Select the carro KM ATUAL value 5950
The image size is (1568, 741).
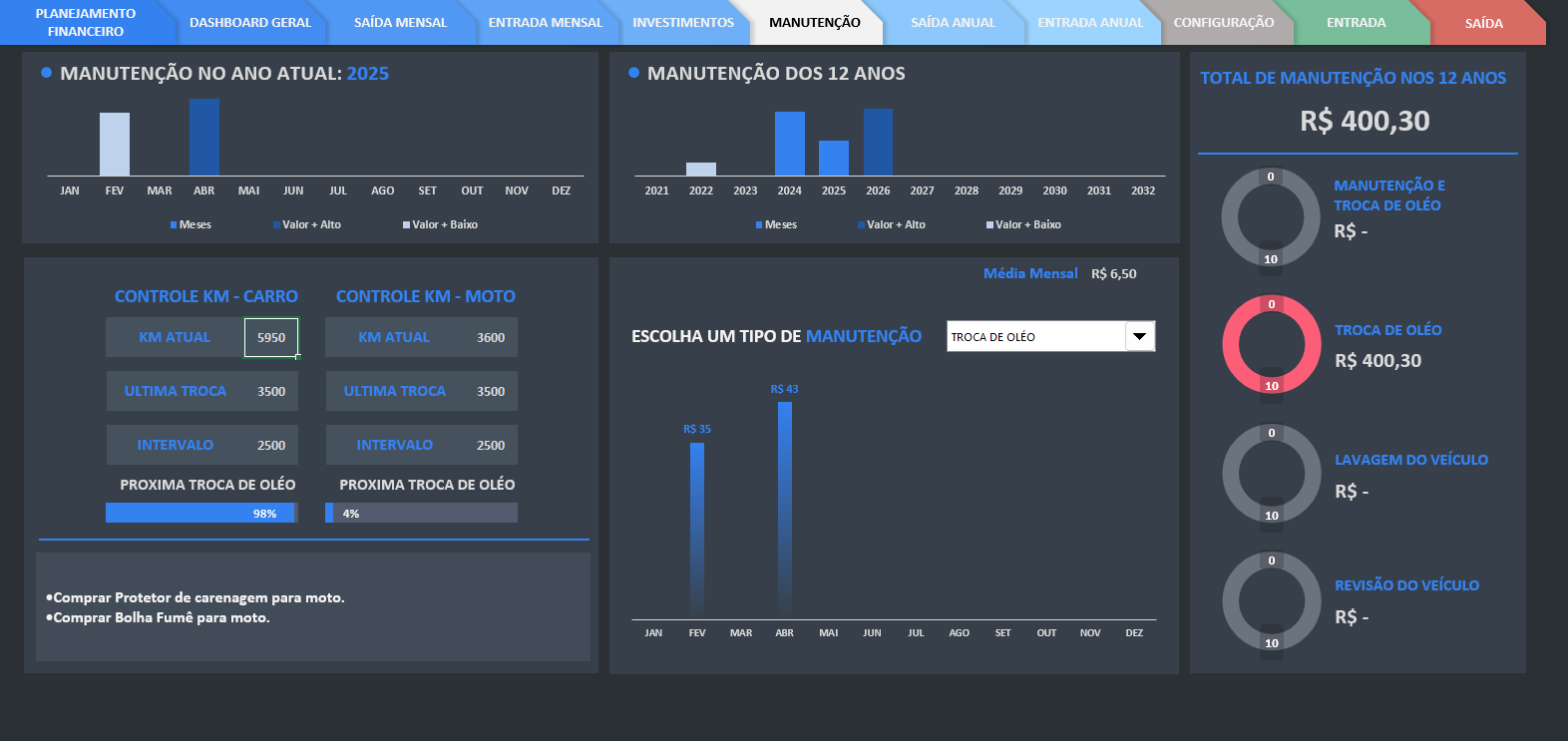(x=271, y=337)
